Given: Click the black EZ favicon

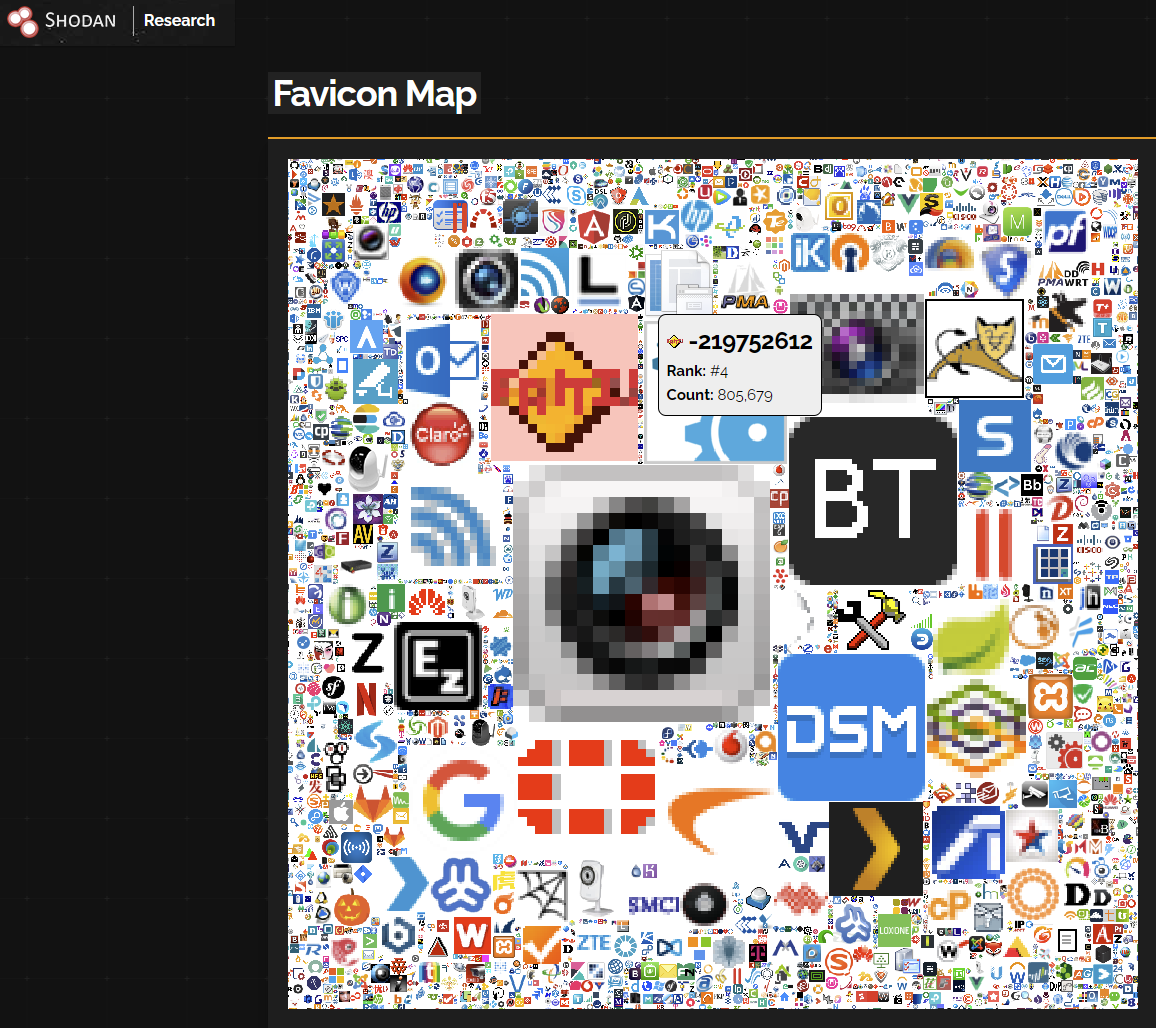Looking at the screenshot, I should pos(438,666).
